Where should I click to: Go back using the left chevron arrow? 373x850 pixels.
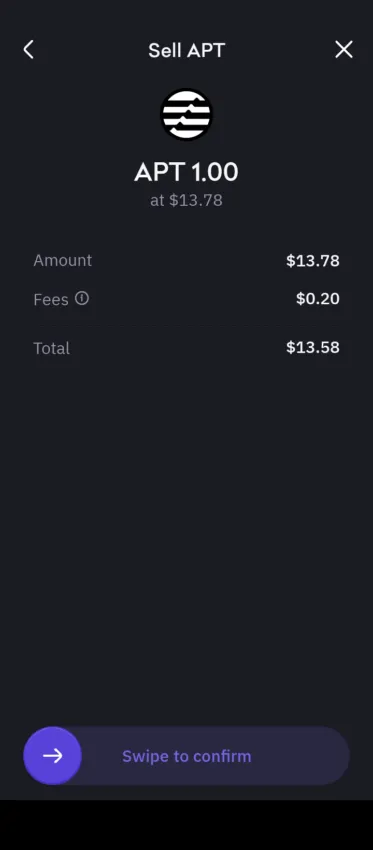28,50
